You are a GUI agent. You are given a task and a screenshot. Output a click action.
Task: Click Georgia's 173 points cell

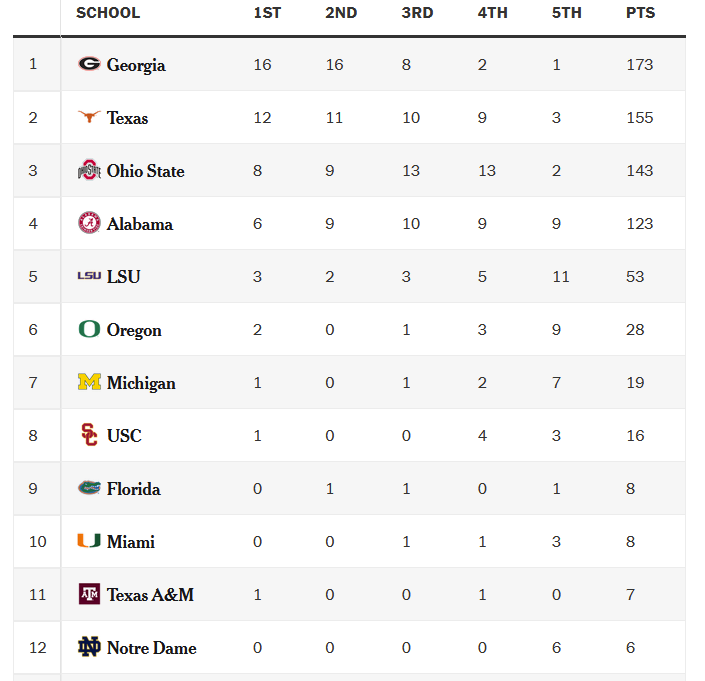click(x=639, y=65)
